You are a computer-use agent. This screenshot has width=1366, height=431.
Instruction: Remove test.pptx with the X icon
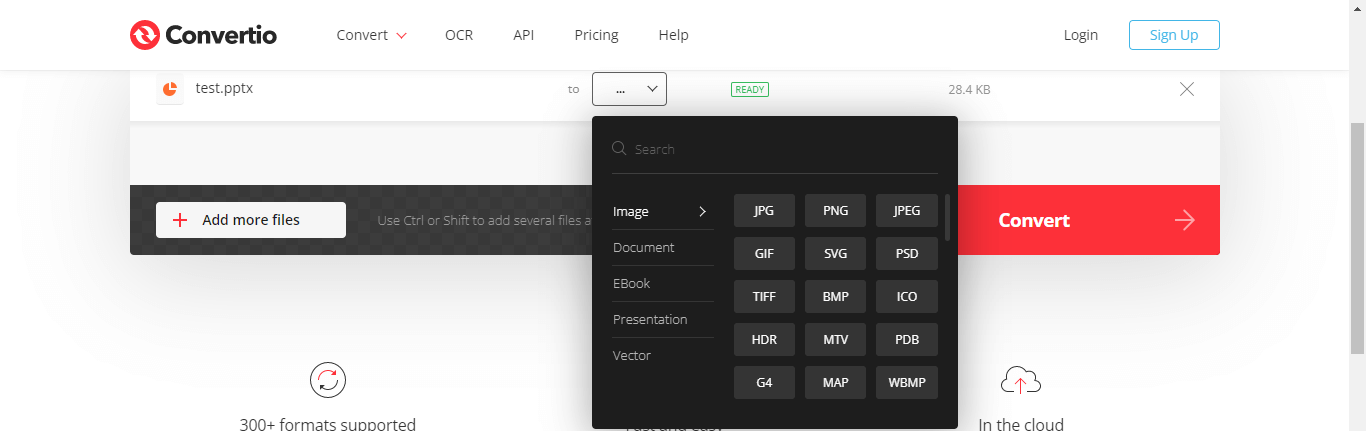pyautogui.click(x=1187, y=89)
